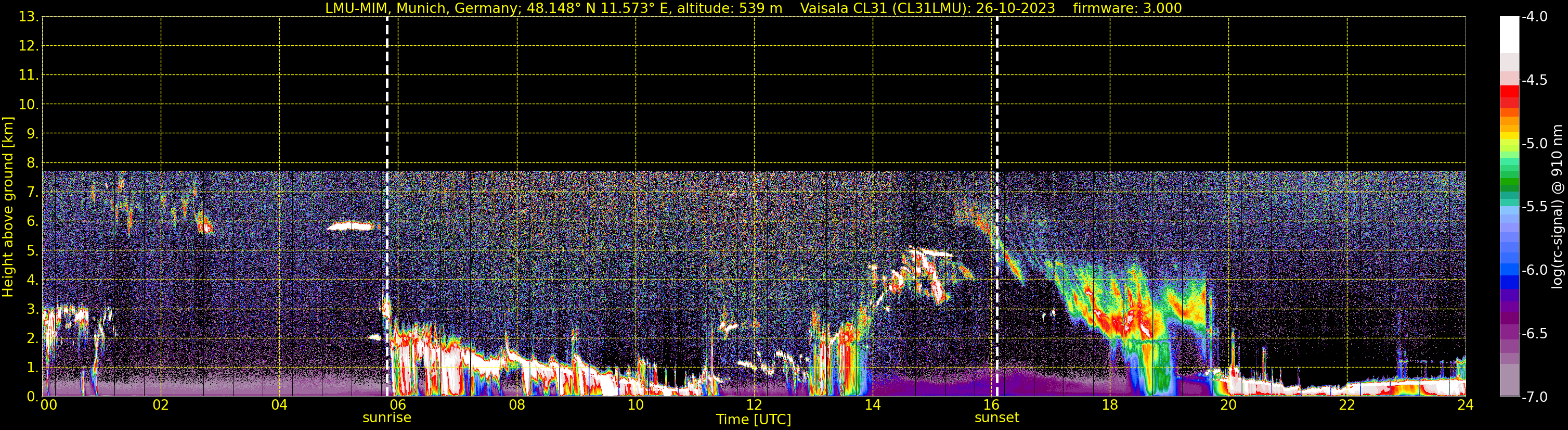Click the '11.' height axis tick label

pos(29,75)
